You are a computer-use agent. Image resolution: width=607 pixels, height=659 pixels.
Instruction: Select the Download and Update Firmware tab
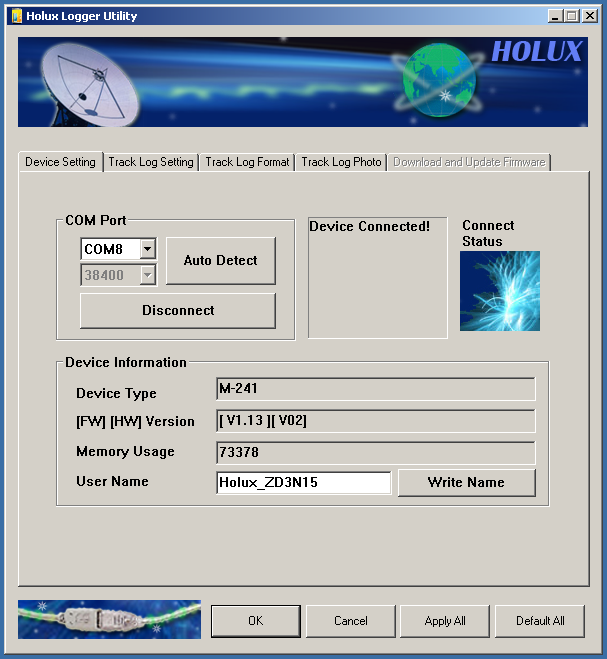[x=469, y=162]
